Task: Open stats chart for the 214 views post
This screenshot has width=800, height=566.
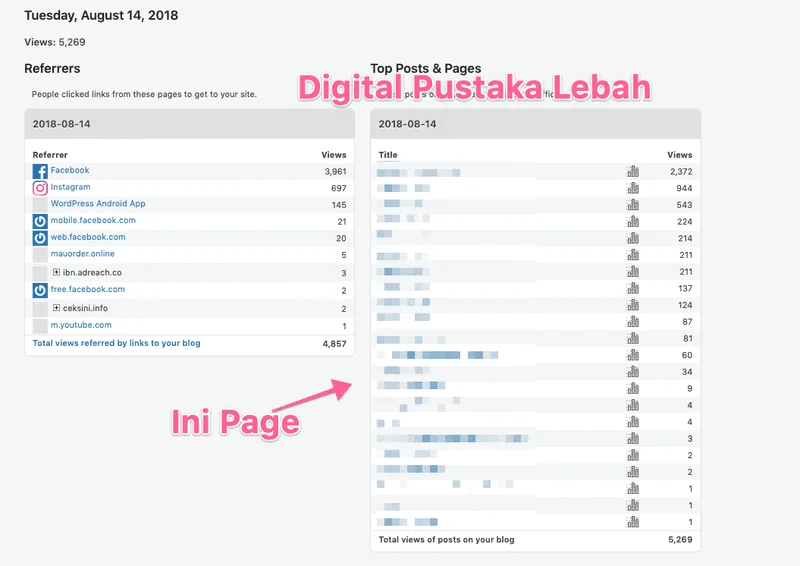Action: pos(633,238)
